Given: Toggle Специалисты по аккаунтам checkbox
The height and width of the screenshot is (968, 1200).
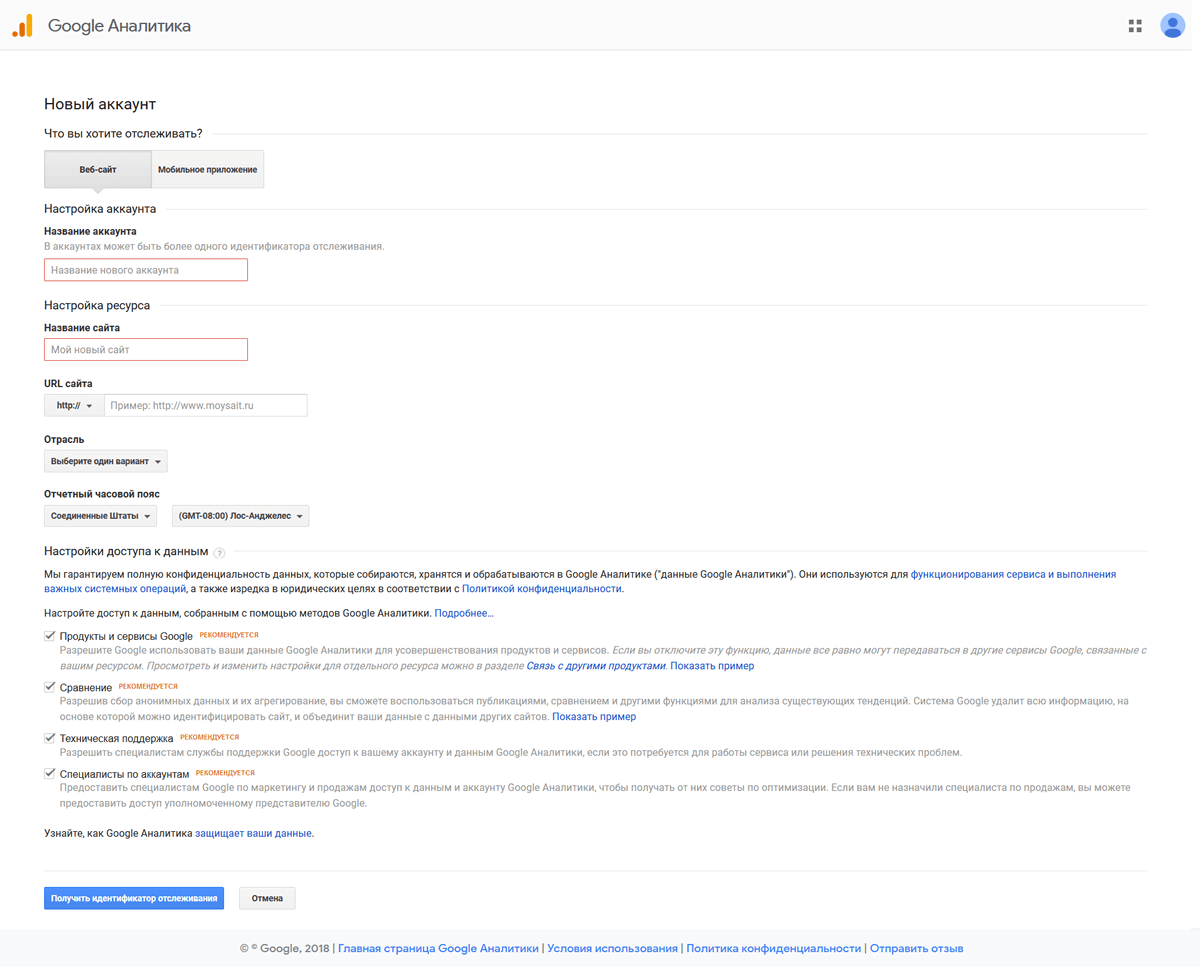Looking at the screenshot, I should (49, 773).
